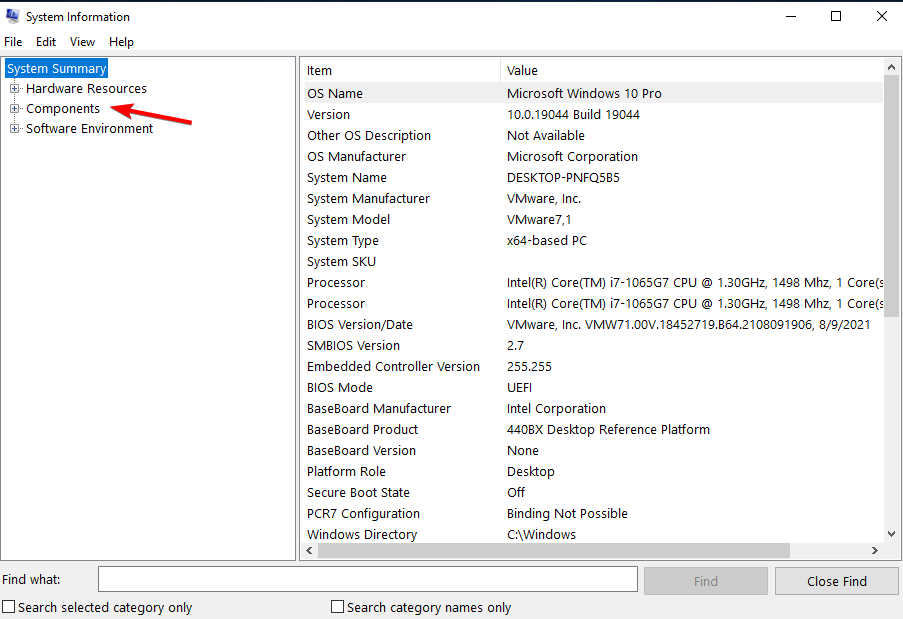
Task: Open the File menu
Action: tap(13, 41)
